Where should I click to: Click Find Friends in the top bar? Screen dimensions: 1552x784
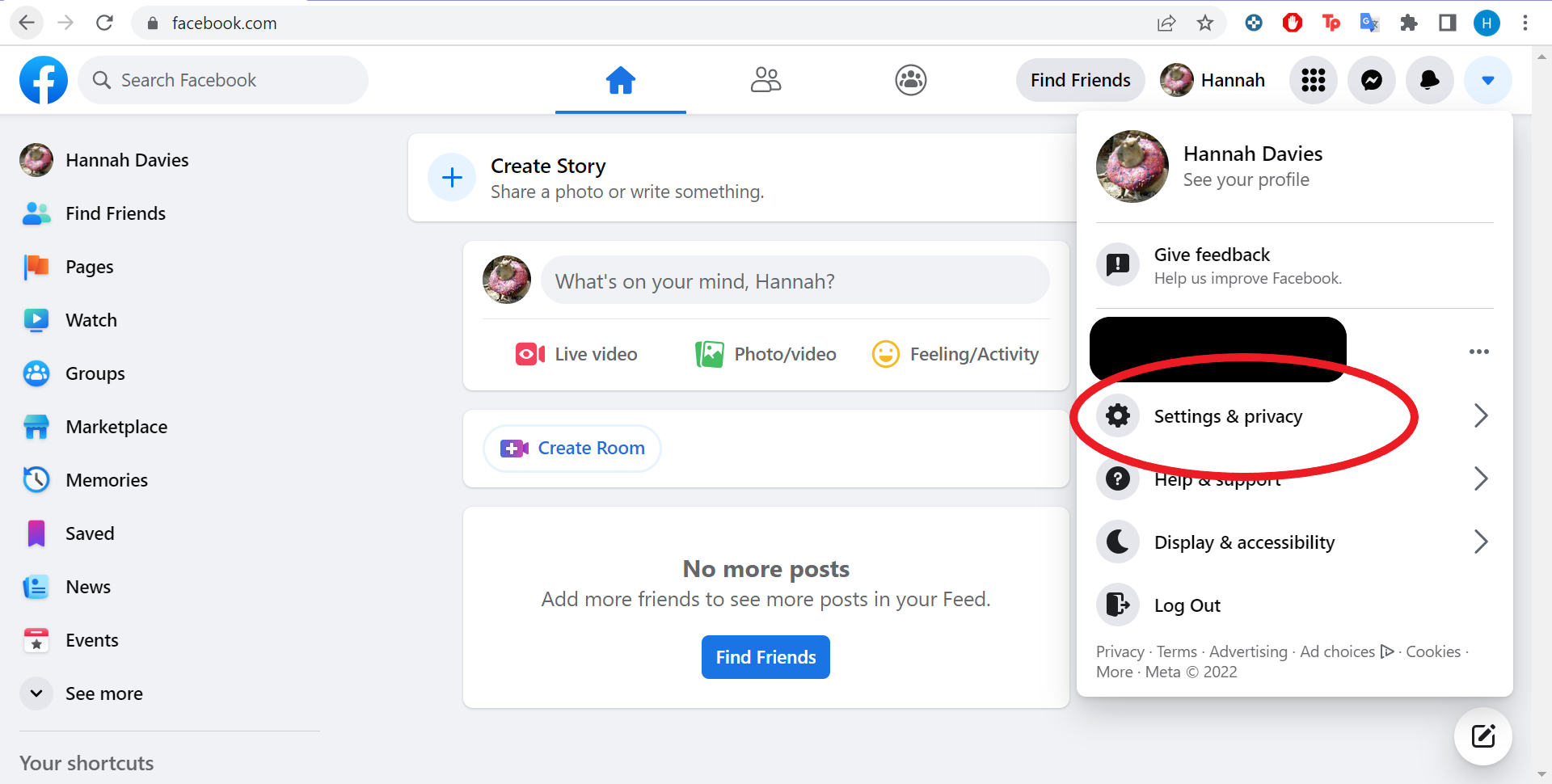[1080, 80]
